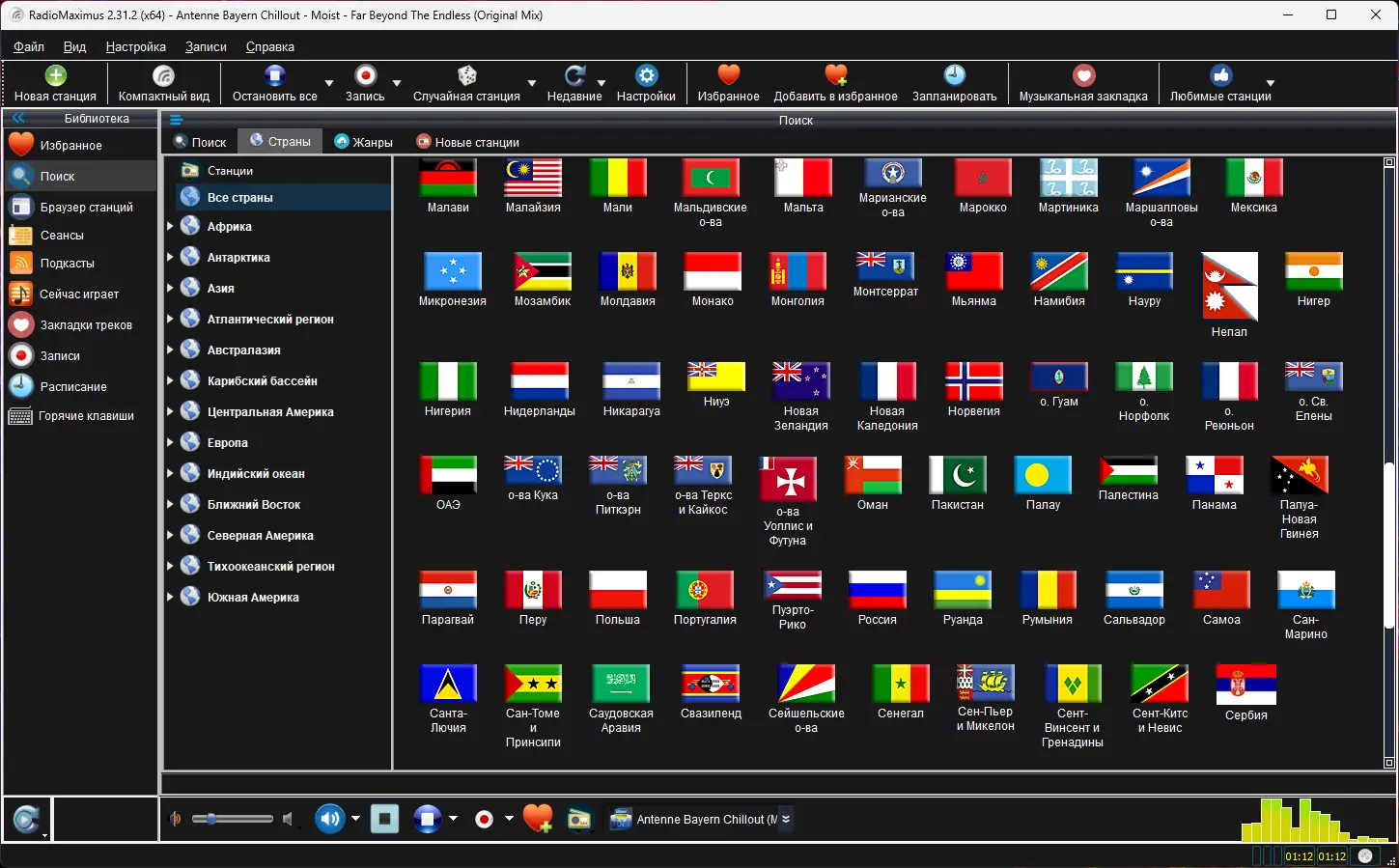The width and height of the screenshot is (1399, 868).
Task: Click the blue round stop-all button in the bottom bar
Action: point(427,819)
